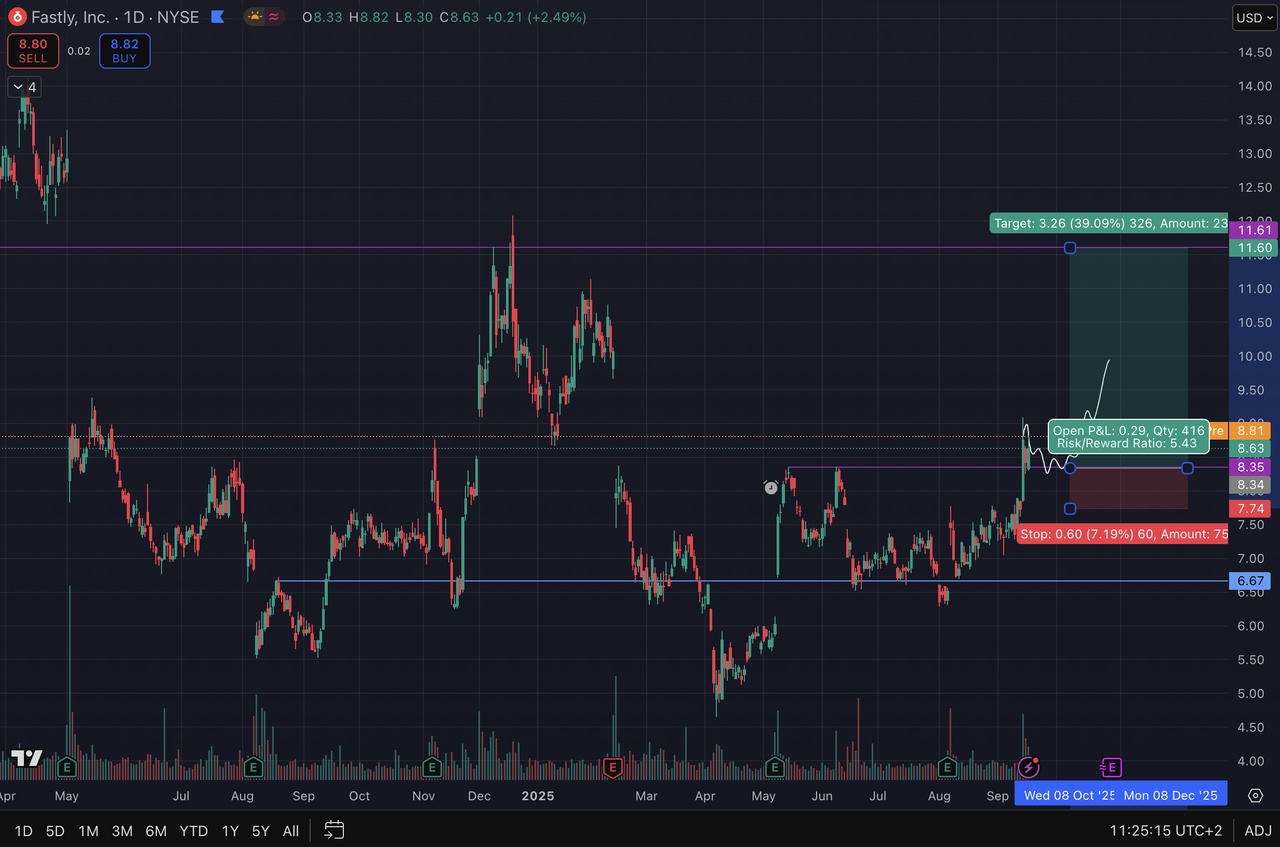Click the TradingView logo on the chart
This screenshot has width=1280, height=847.
point(27,758)
